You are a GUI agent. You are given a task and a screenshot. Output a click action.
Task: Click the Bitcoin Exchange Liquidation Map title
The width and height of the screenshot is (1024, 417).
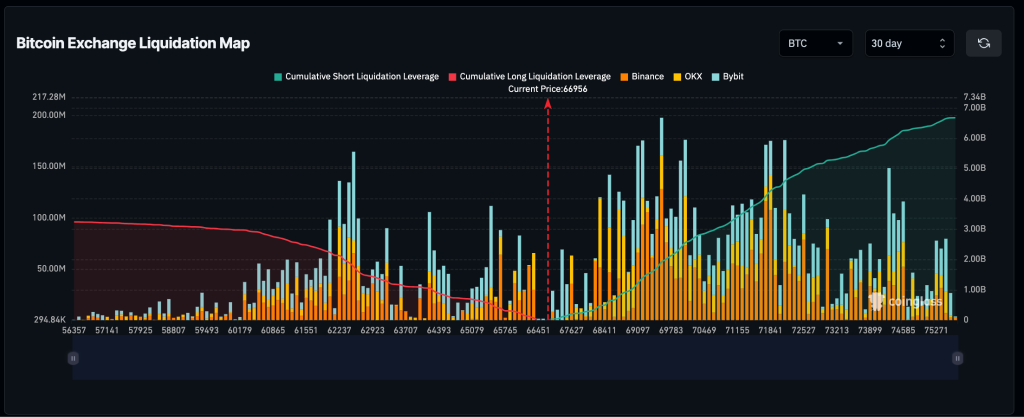coord(133,44)
